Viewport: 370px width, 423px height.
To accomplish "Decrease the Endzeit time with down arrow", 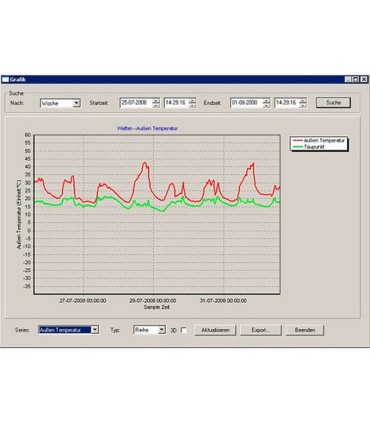I will (303, 105).
